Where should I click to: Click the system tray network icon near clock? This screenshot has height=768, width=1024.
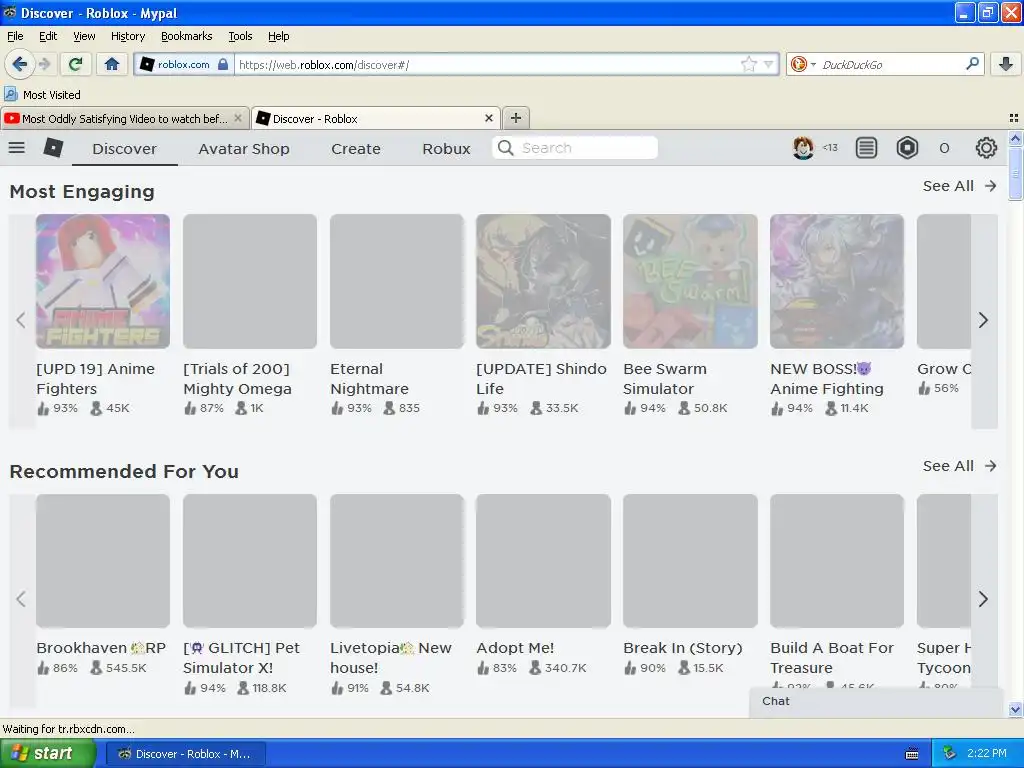[x=950, y=753]
